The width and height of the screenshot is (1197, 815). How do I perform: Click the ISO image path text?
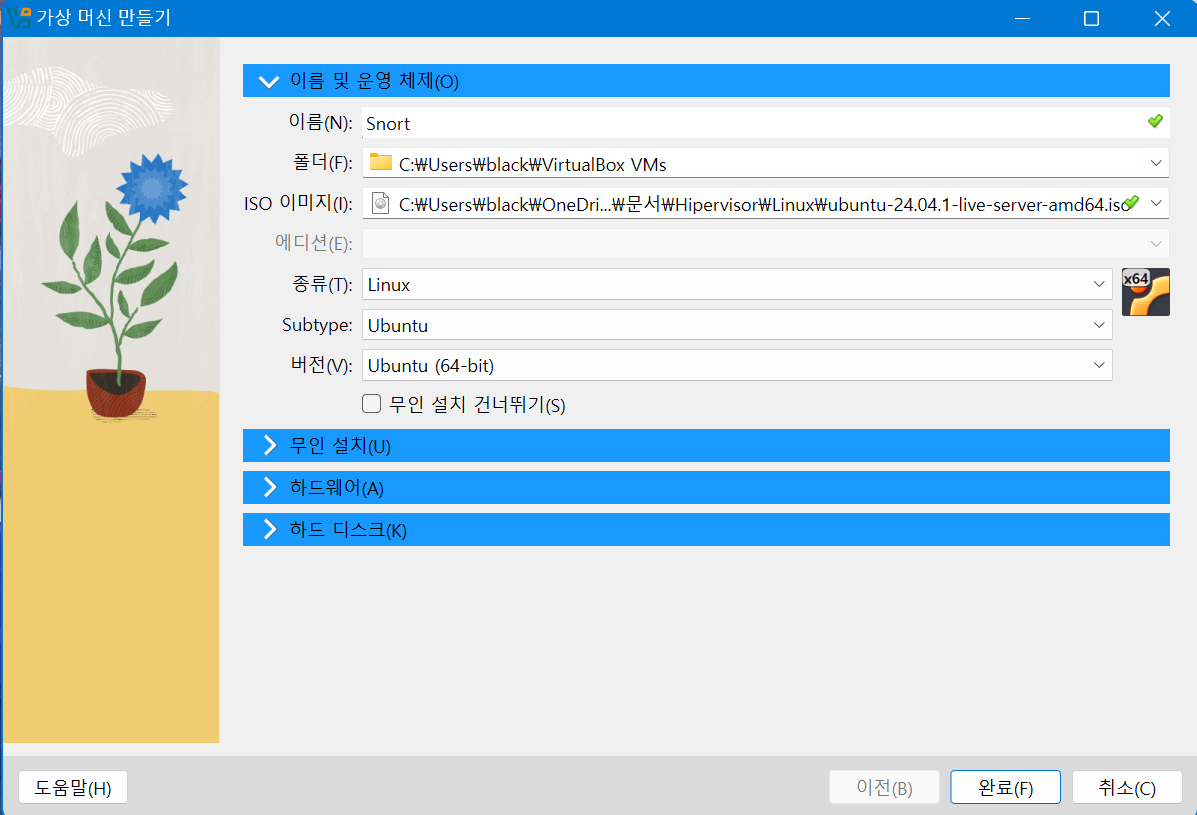[763, 205]
